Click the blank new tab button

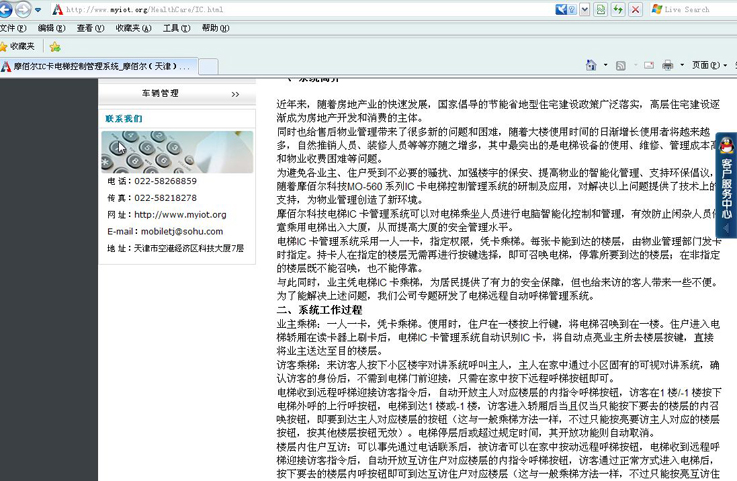click(x=208, y=67)
